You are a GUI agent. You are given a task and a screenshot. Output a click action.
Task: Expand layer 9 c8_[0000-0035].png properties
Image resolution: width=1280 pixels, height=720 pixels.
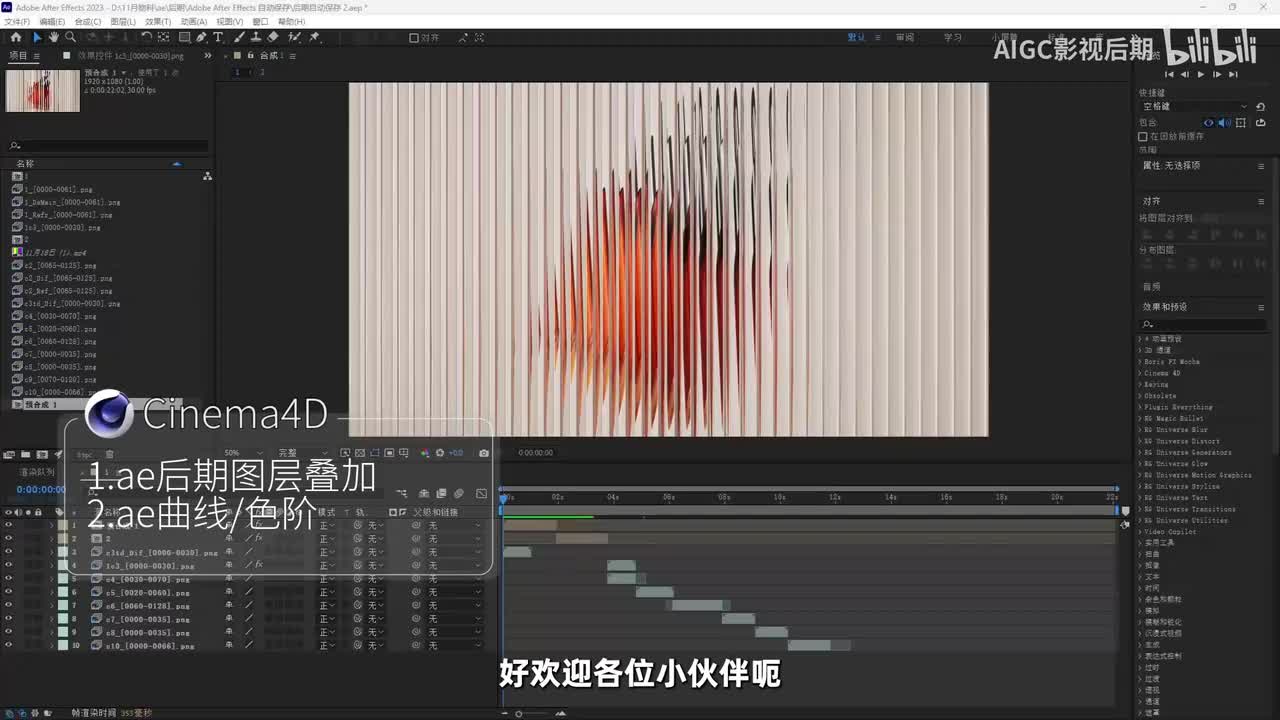click(x=52, y=632)
